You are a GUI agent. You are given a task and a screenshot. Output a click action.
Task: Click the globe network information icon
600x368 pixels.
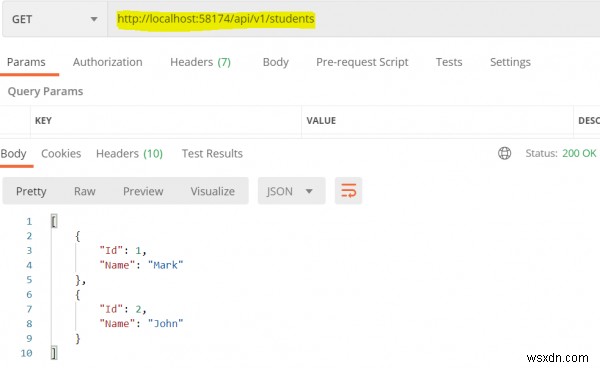tap(504, 153)
